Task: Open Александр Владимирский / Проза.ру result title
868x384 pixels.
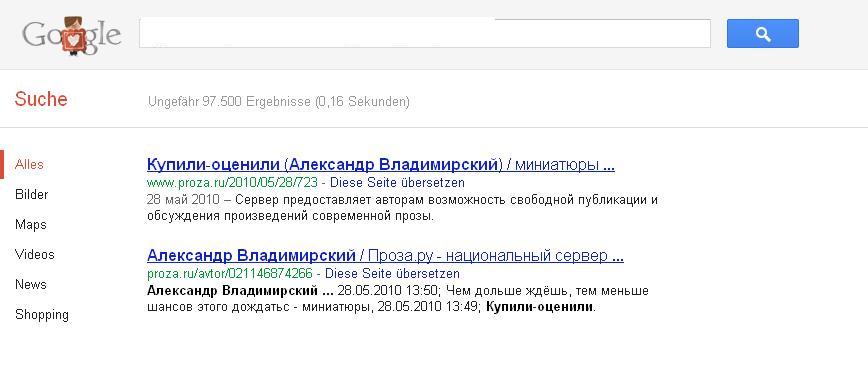Action: coord(385,256)
